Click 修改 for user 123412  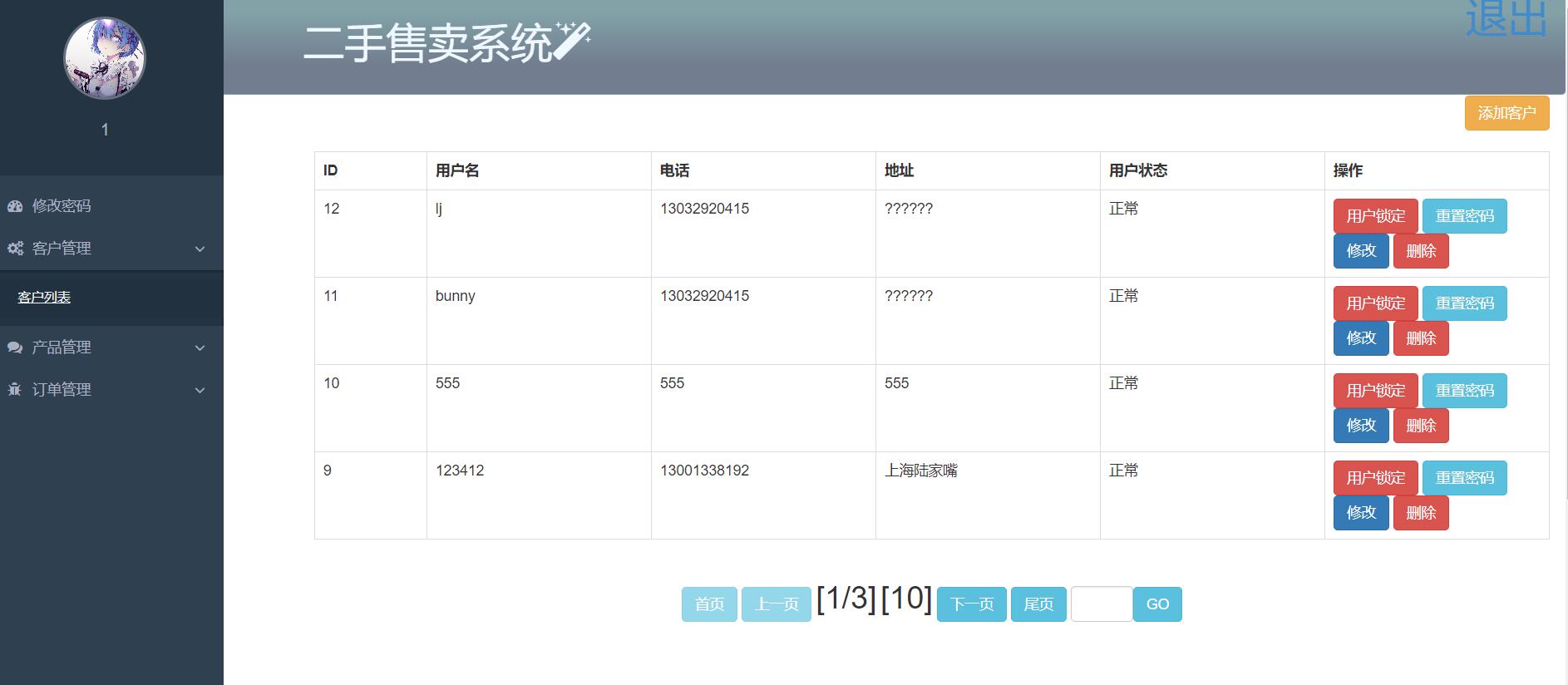[x=1361, y=513]
